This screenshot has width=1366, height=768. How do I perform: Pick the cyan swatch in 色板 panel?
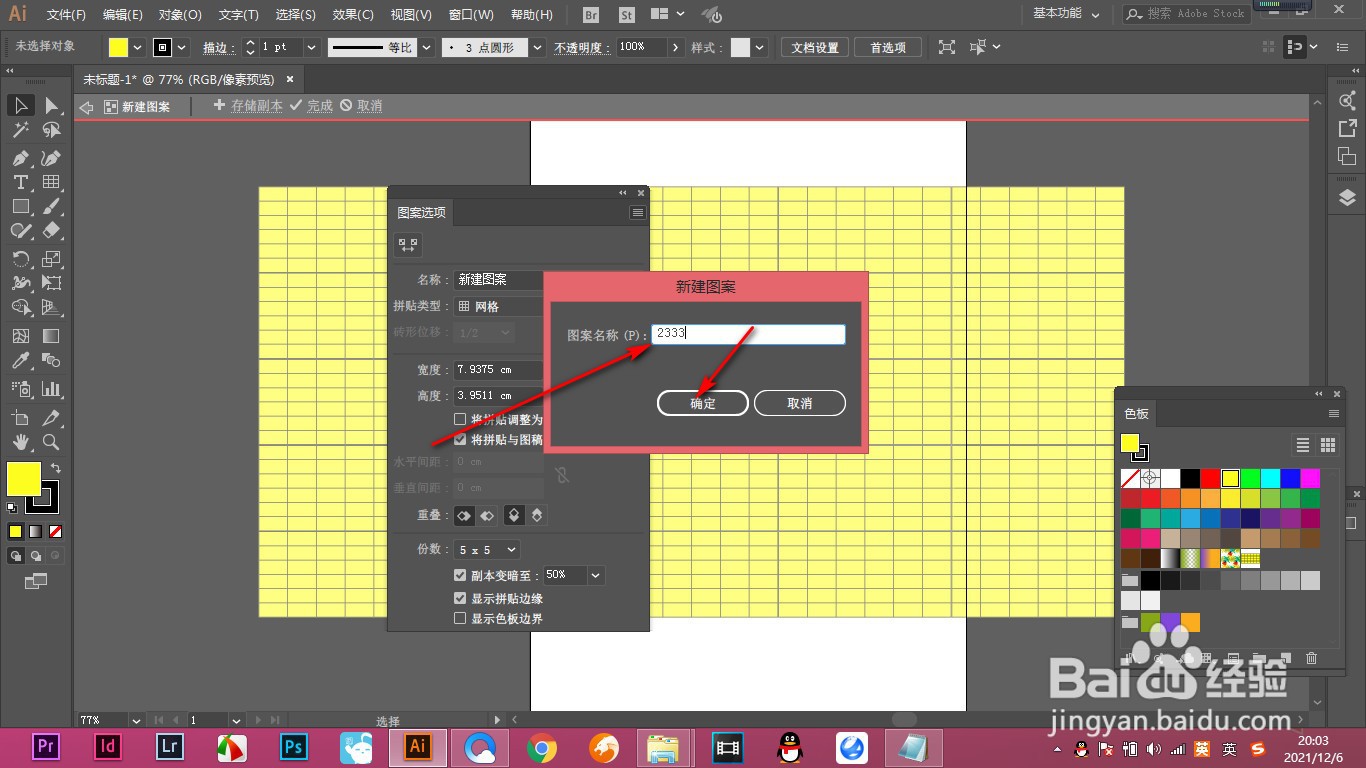[1270, 478]
